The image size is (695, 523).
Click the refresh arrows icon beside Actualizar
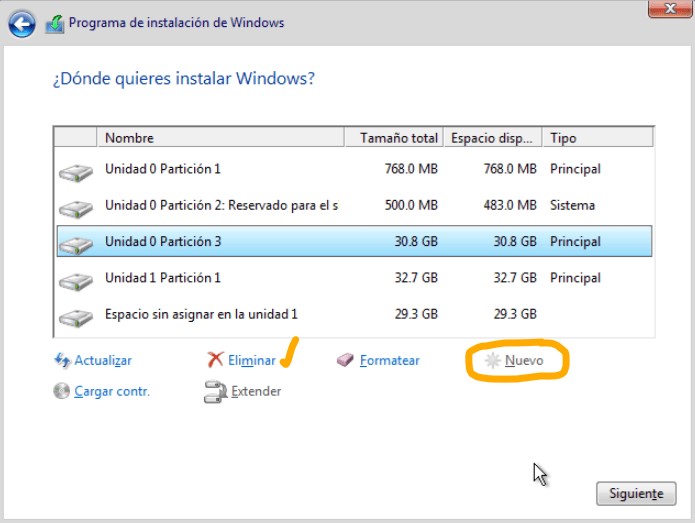tap(62, 360)
